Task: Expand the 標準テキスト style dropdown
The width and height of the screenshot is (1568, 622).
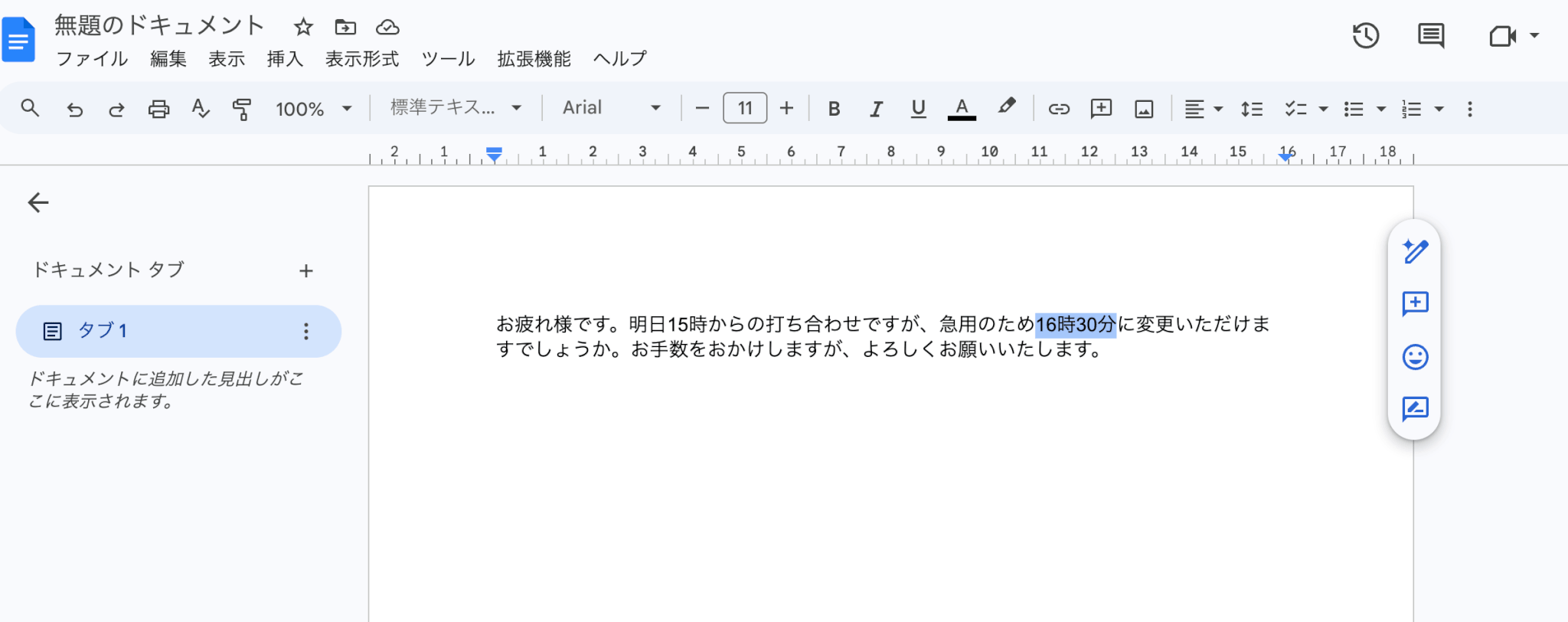Action: (456, 108)
